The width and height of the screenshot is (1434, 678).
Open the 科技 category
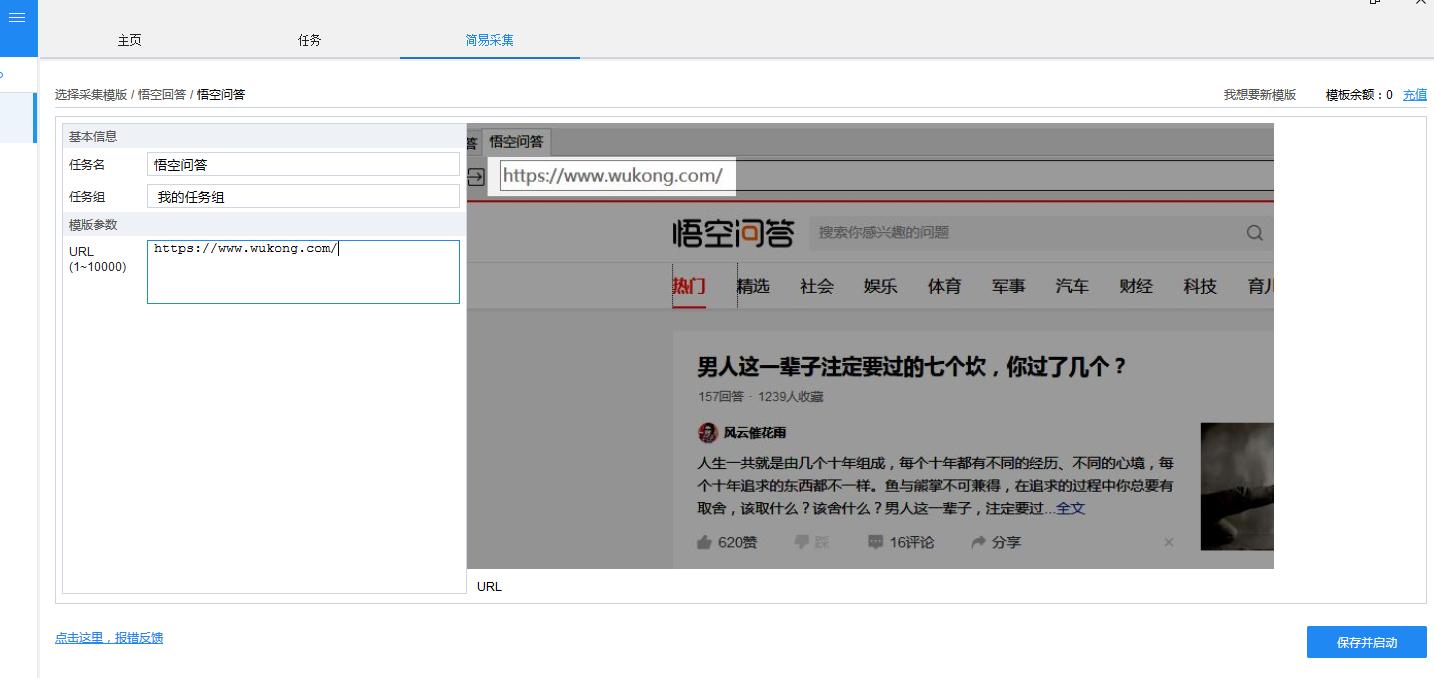[1199, 286]
